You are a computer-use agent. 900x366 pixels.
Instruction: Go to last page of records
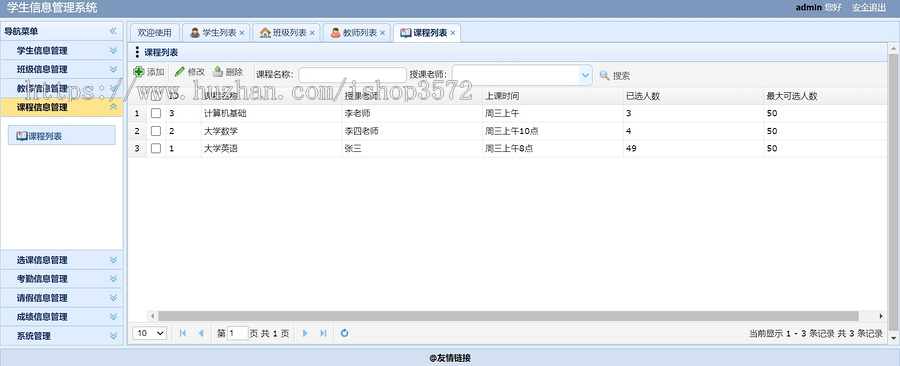pos(323,333)
